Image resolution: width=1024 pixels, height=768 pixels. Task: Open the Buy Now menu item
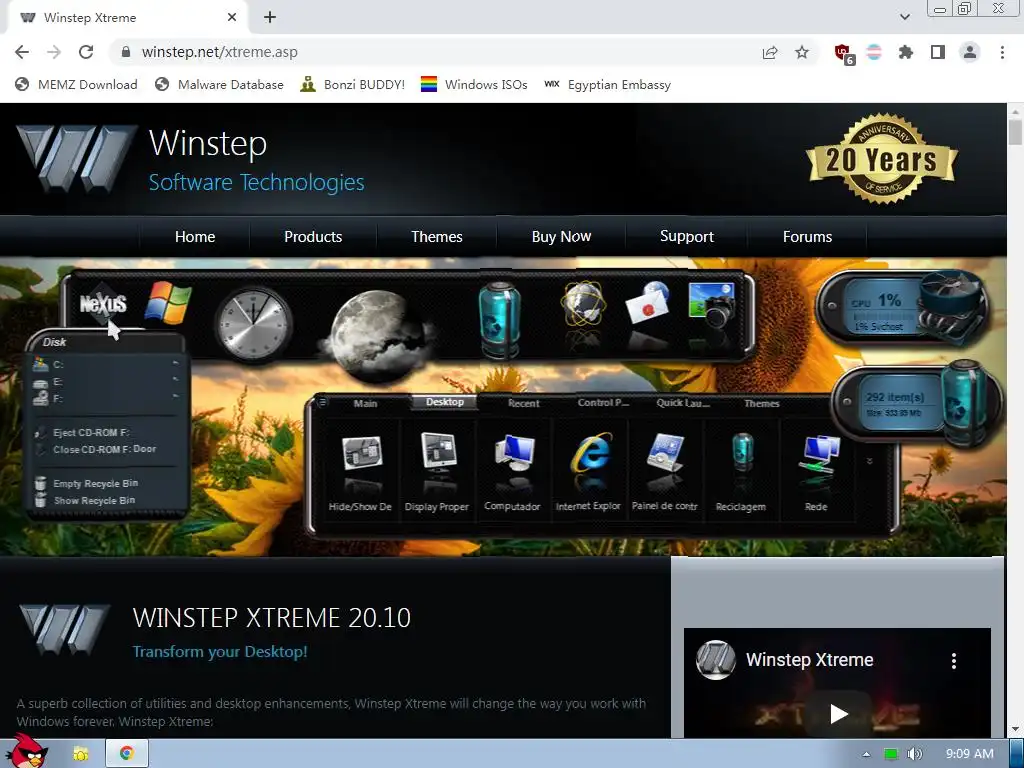561,236
